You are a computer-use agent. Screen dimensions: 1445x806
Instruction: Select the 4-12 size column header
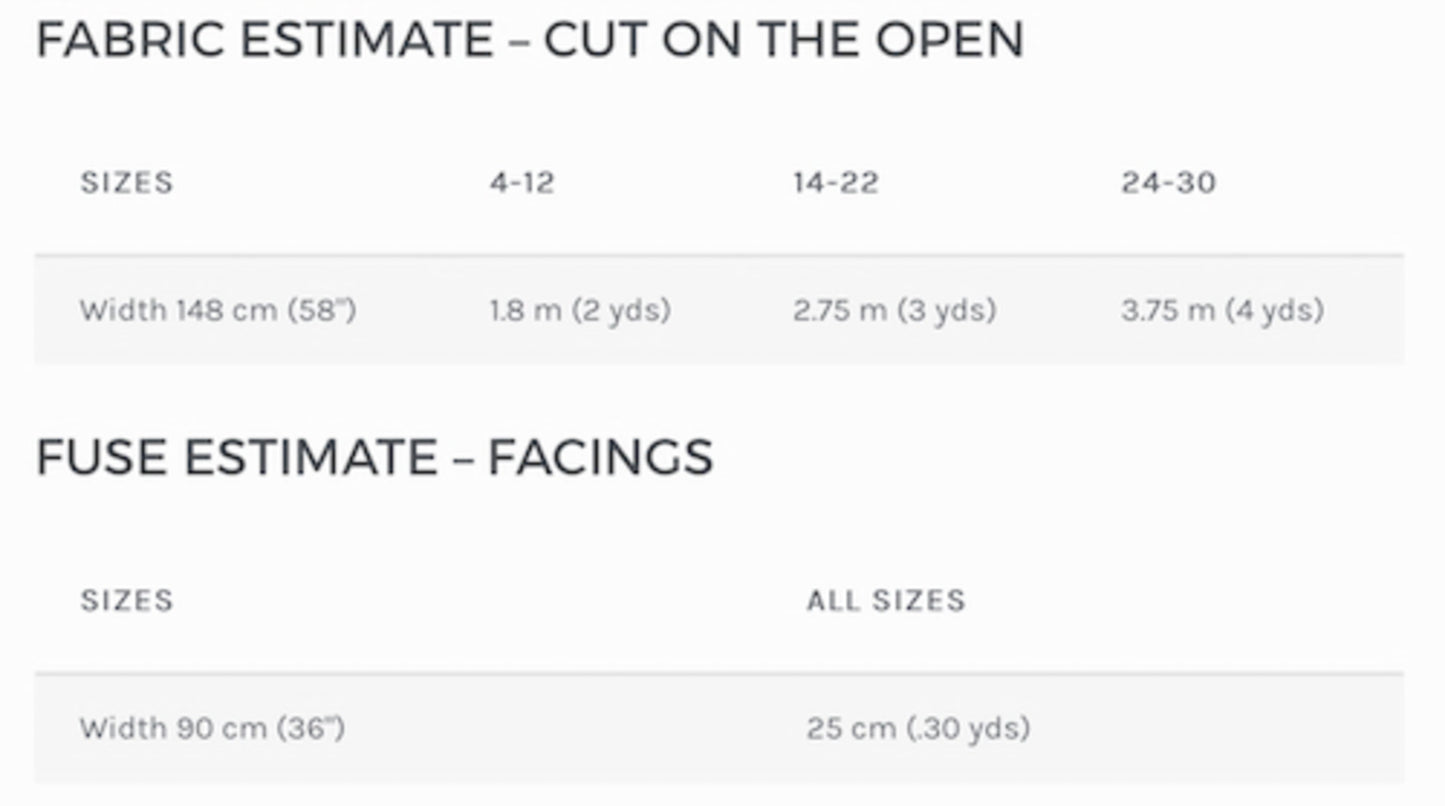[522, 182]
